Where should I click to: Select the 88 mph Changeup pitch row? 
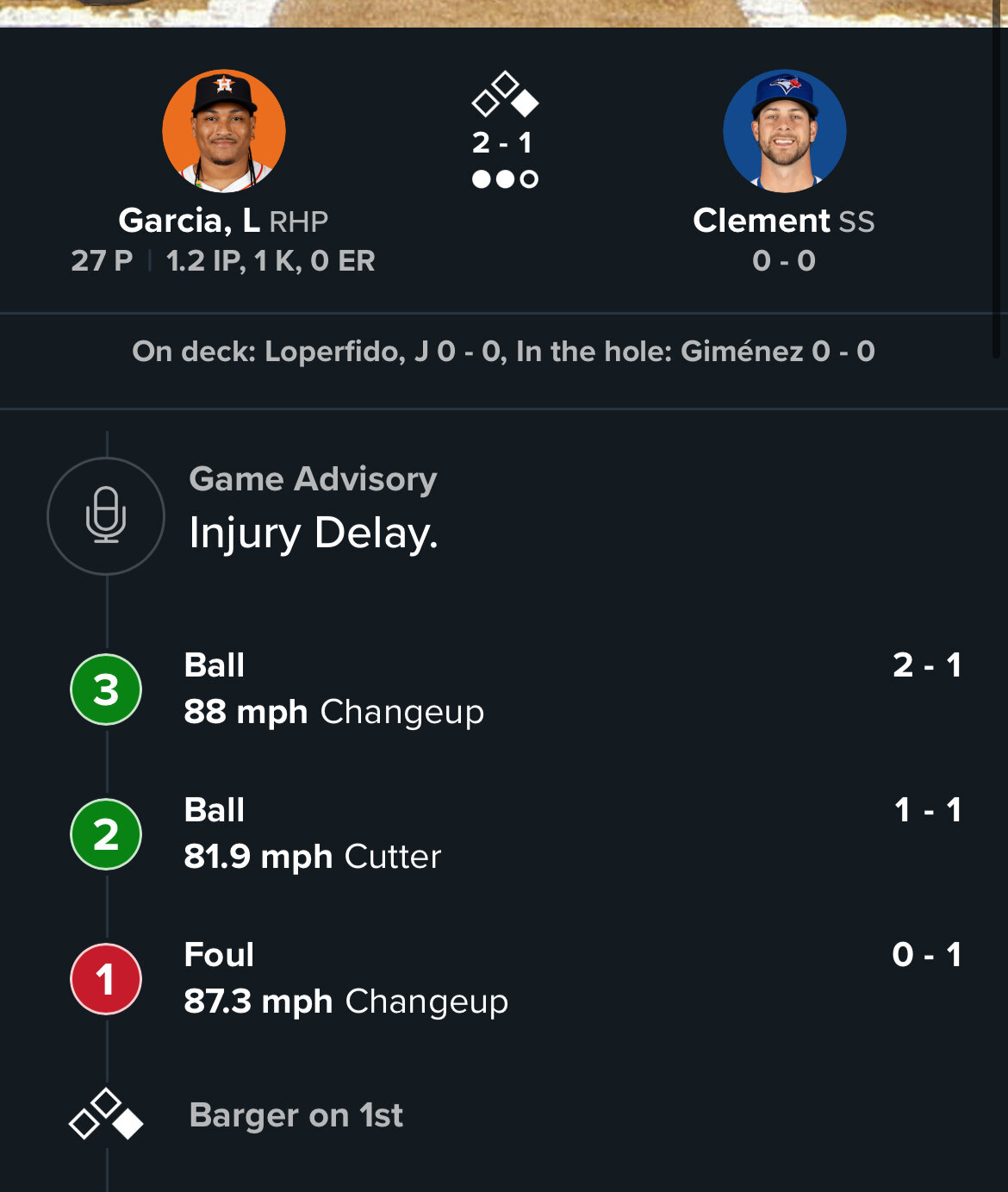pyautogui.click(x=504, y=690)
